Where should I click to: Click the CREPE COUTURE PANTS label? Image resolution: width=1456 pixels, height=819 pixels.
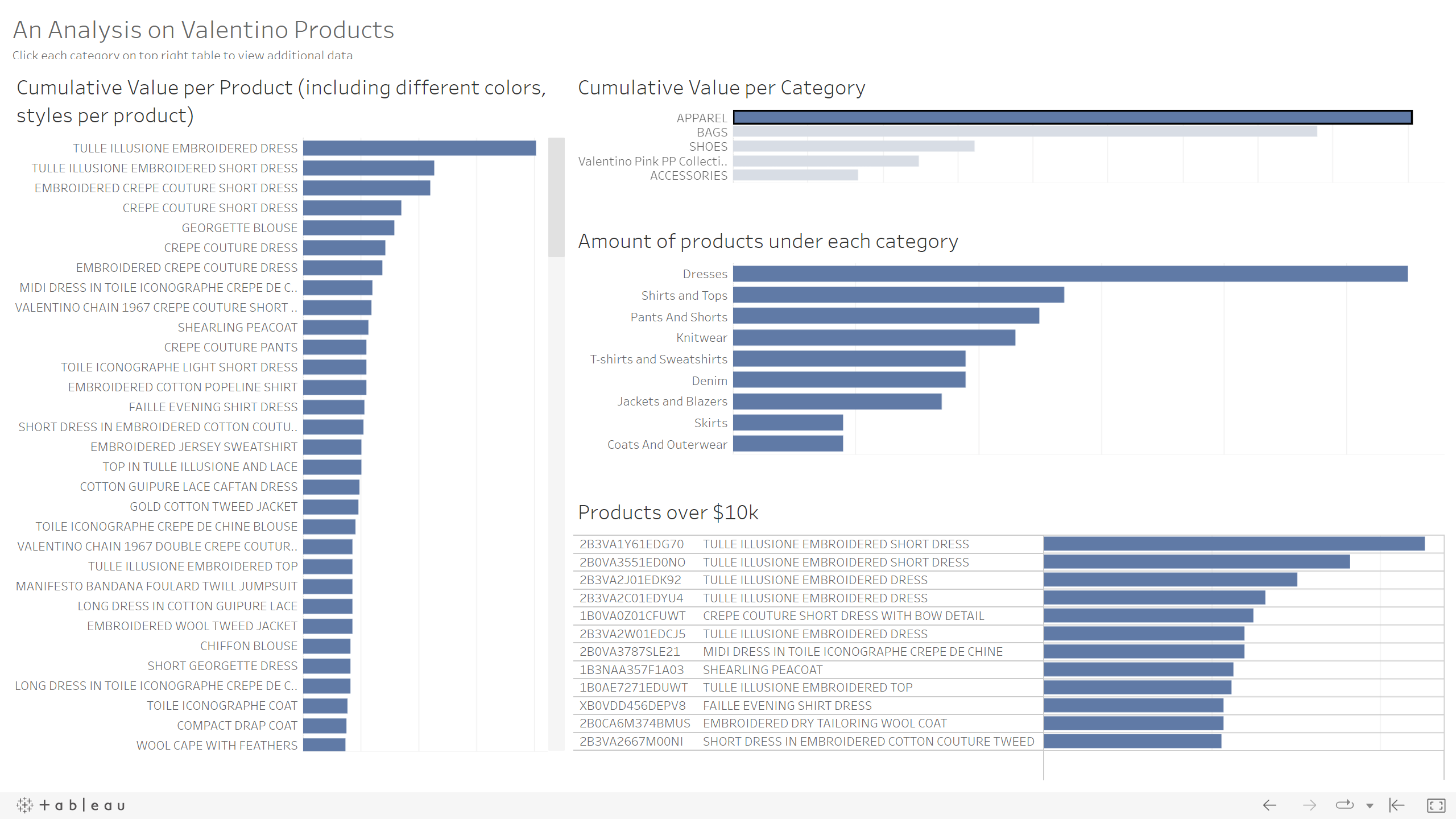click(x=231, y=347)
